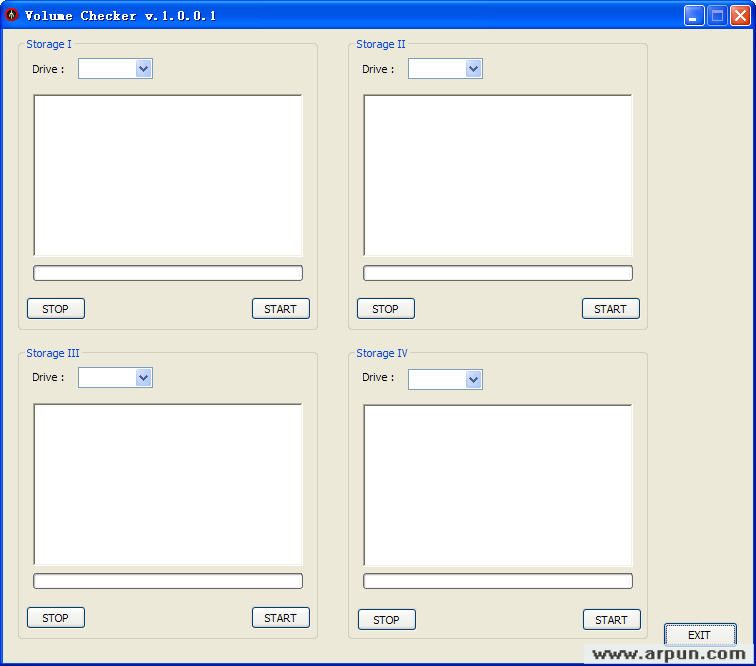Screen dimensions: 756x666
Task: Click the Storage III progress bar
Action: (168, 581)
